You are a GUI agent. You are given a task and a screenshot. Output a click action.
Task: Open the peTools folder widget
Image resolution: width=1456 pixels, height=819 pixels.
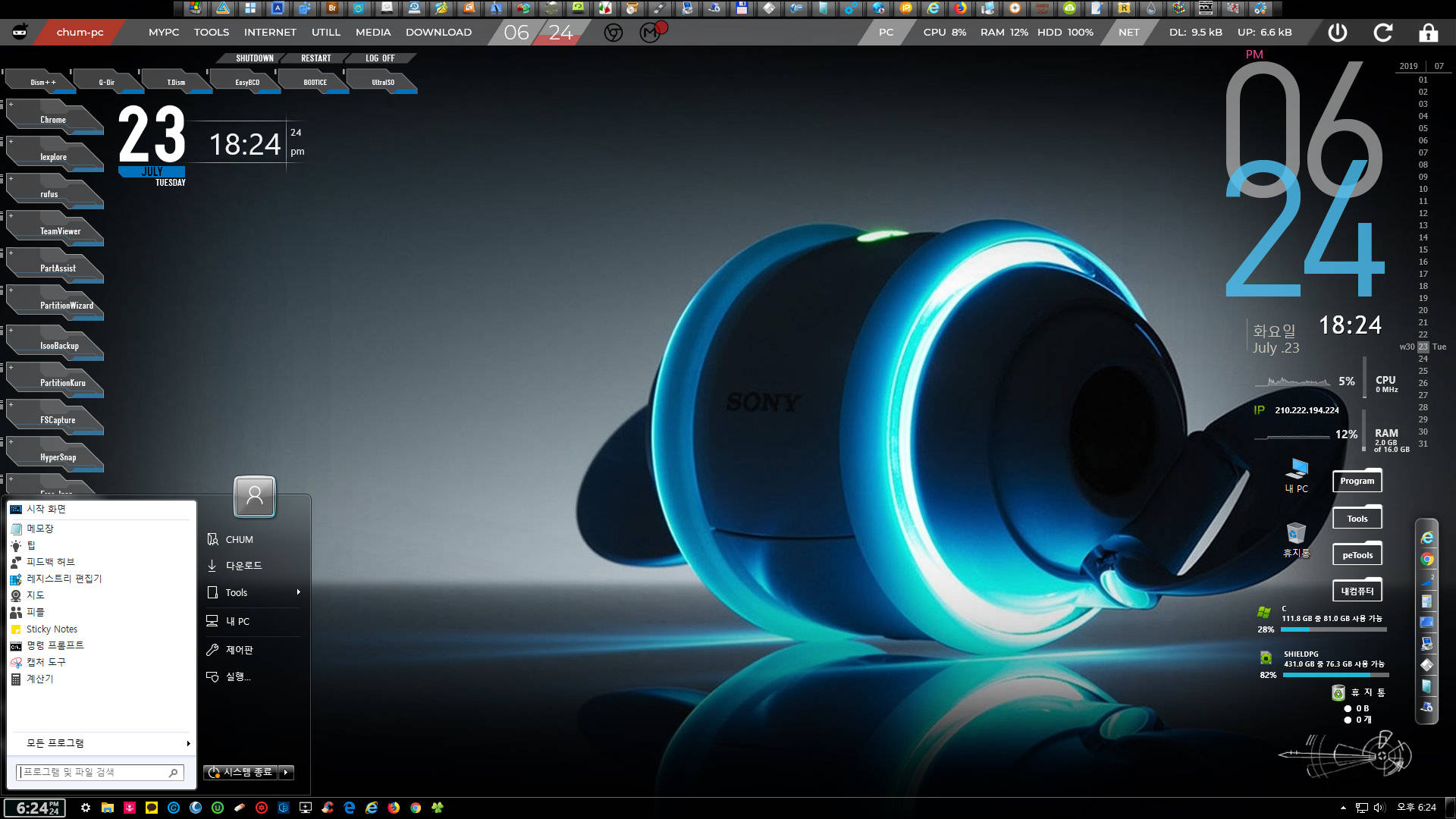[1357, 555]
